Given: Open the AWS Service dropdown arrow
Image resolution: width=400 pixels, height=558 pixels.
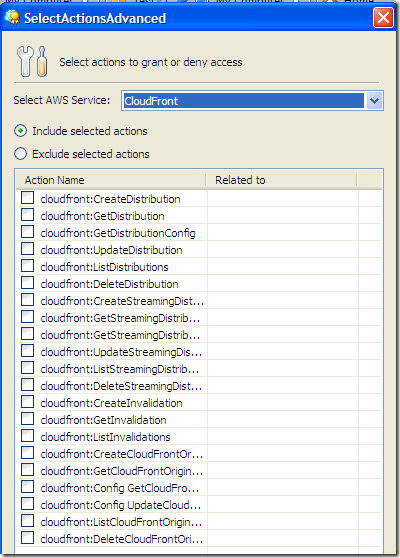Looking at the screenshot, I should coord(374,101).
